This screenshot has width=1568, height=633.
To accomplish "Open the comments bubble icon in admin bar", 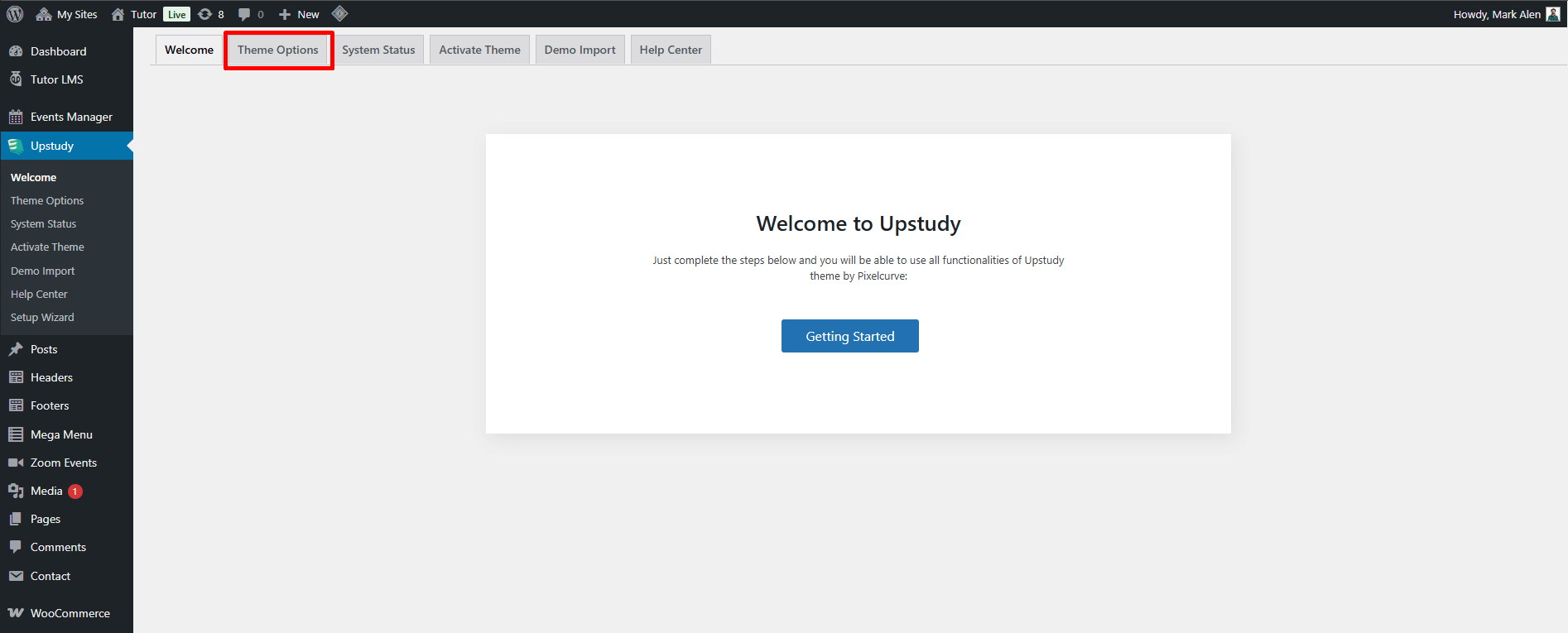I will tap(244, 14).
